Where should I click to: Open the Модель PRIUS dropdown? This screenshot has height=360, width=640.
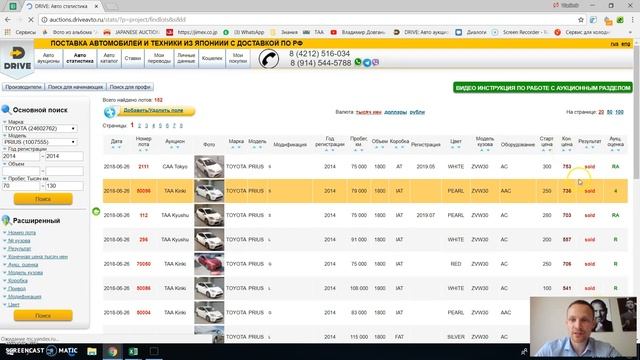40,142
